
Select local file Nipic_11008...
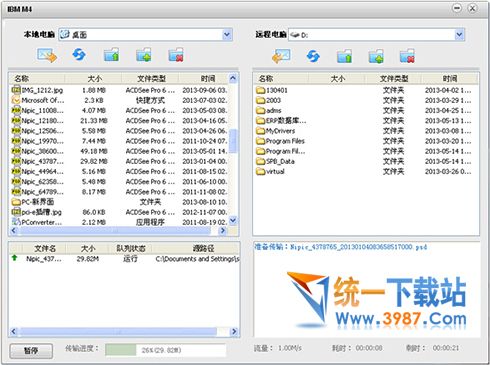pos(120,110)
